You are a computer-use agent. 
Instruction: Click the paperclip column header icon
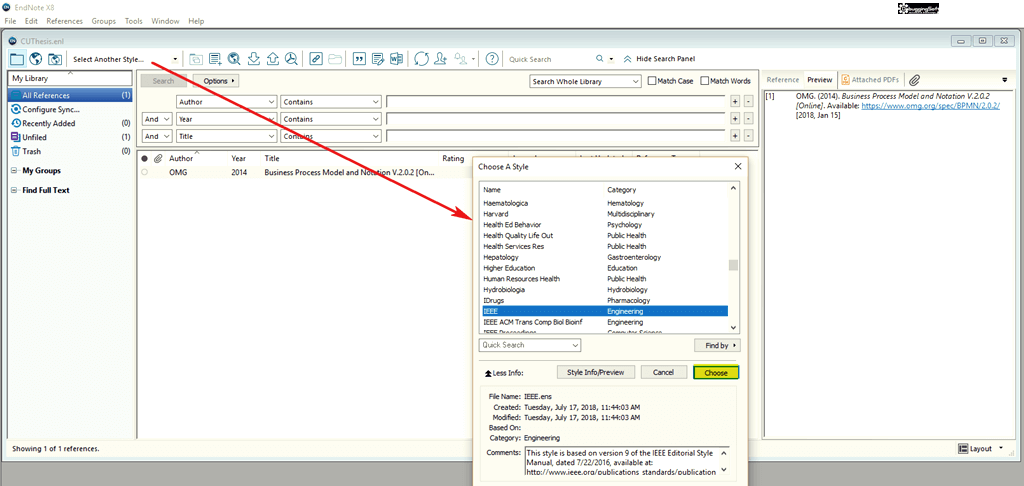click(157, 158)
